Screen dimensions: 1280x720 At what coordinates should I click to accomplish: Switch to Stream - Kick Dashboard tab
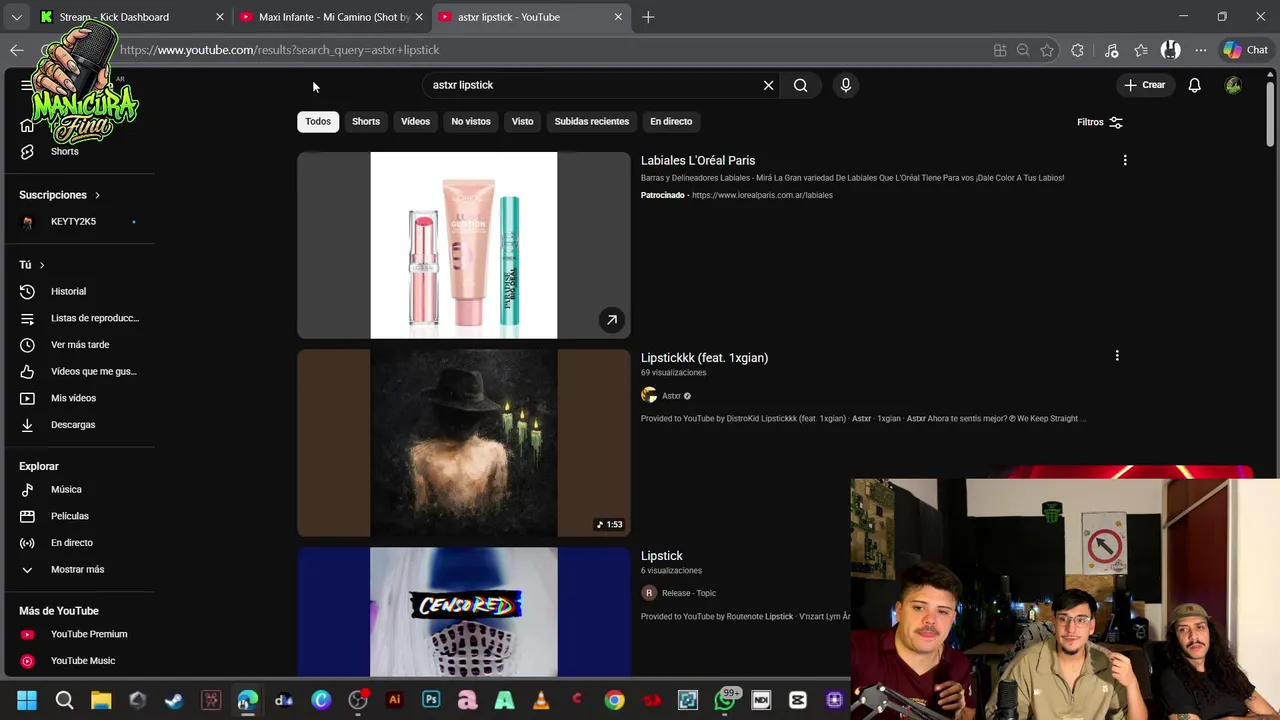130,17
